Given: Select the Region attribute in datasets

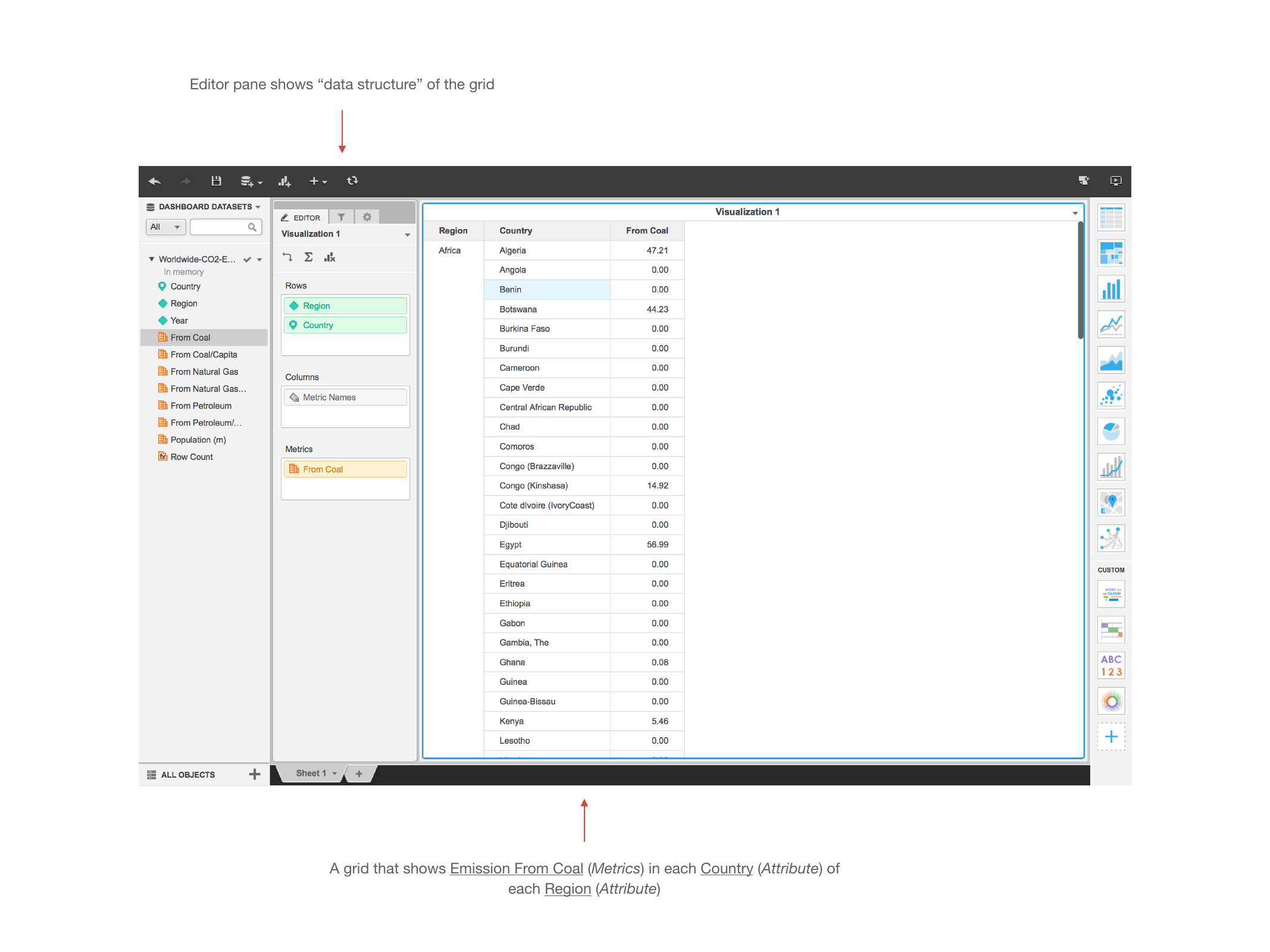Looking at the screenshot, I should pos(183,303).
